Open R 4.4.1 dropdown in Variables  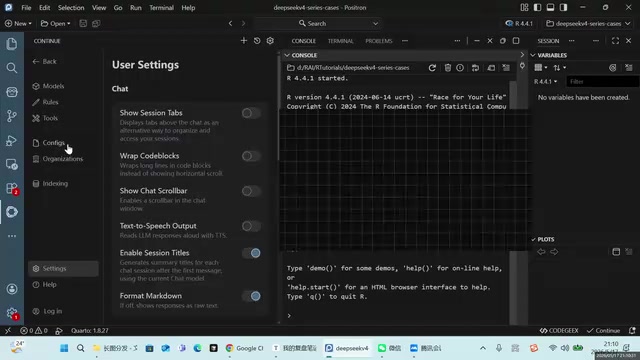(545, 82)
